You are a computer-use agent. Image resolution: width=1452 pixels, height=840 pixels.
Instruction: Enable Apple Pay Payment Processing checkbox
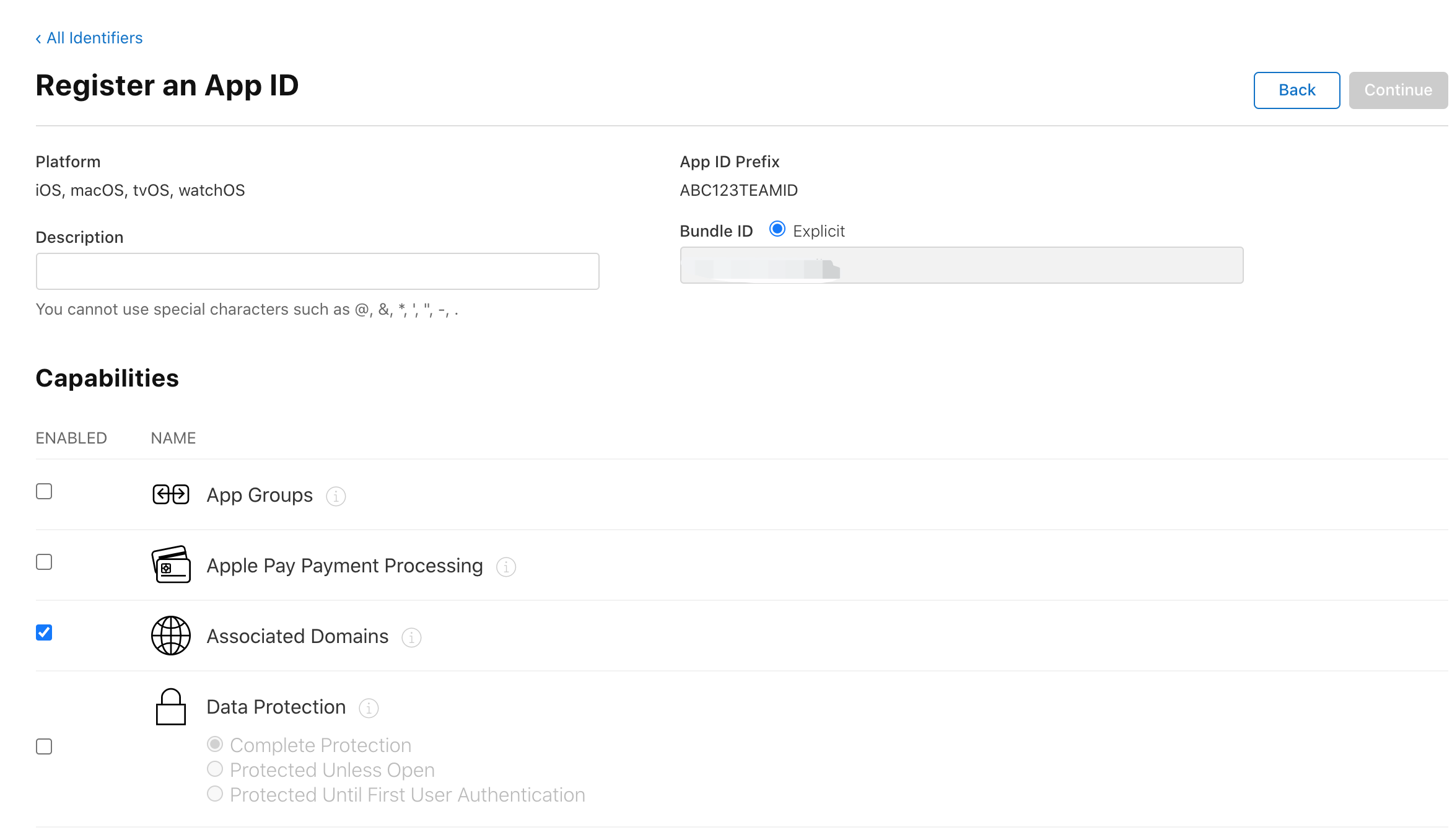click(x=44, y=562)
